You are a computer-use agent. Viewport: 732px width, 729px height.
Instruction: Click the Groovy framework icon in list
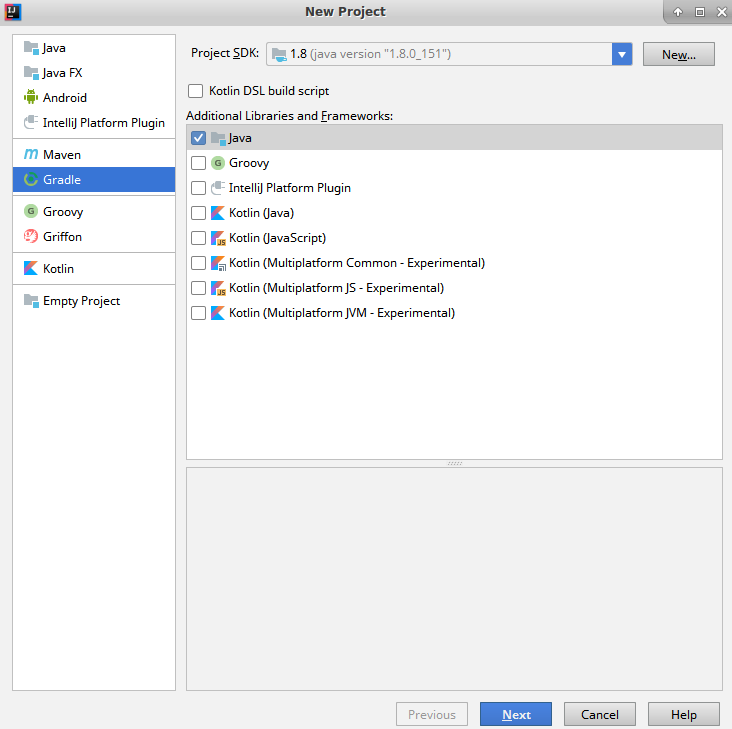[x=218, y=163]
